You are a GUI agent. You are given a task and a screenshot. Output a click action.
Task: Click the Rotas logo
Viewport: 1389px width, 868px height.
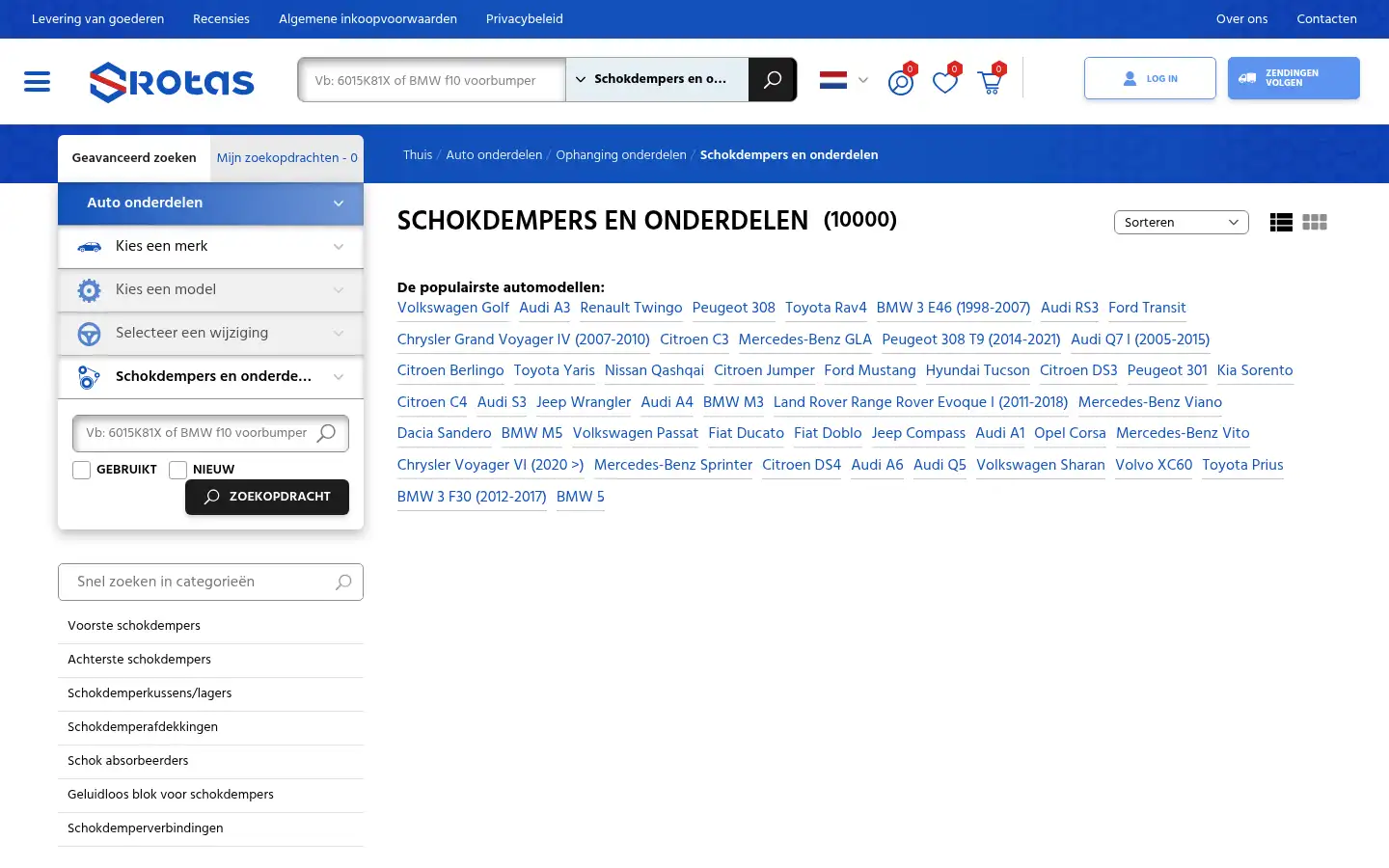coord(172,82)
